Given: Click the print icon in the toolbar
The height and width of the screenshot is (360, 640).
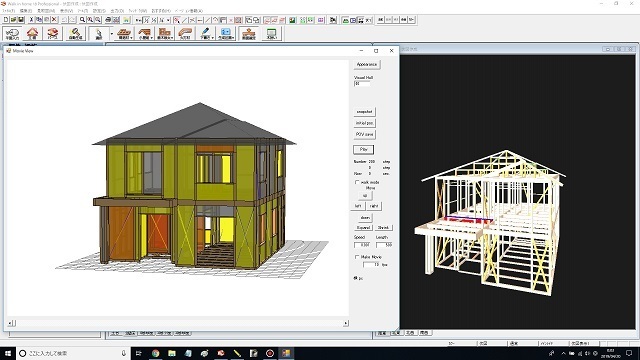Looking at the screenshot, I should (108, 20).
